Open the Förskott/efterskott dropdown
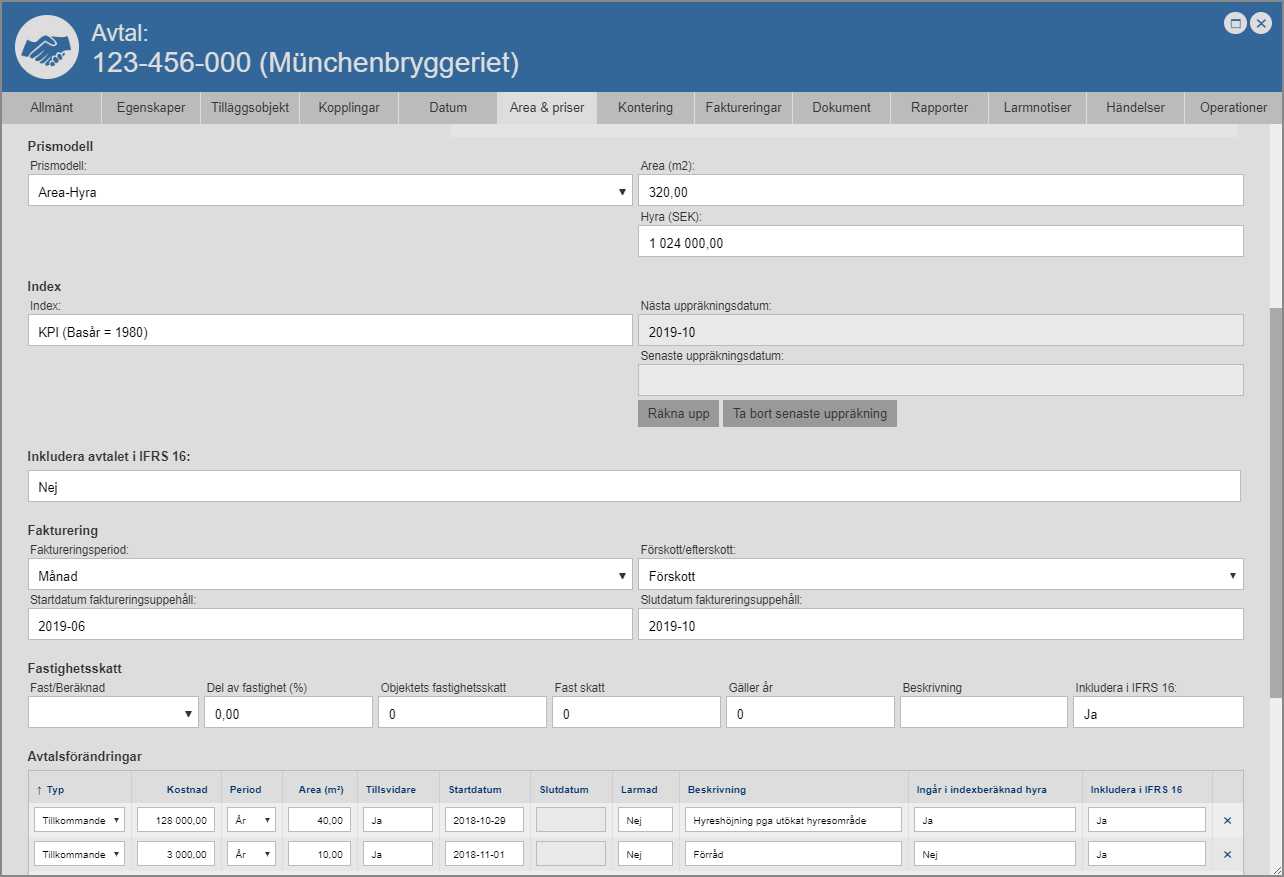 pyautogui.click(x=940, y=576)
